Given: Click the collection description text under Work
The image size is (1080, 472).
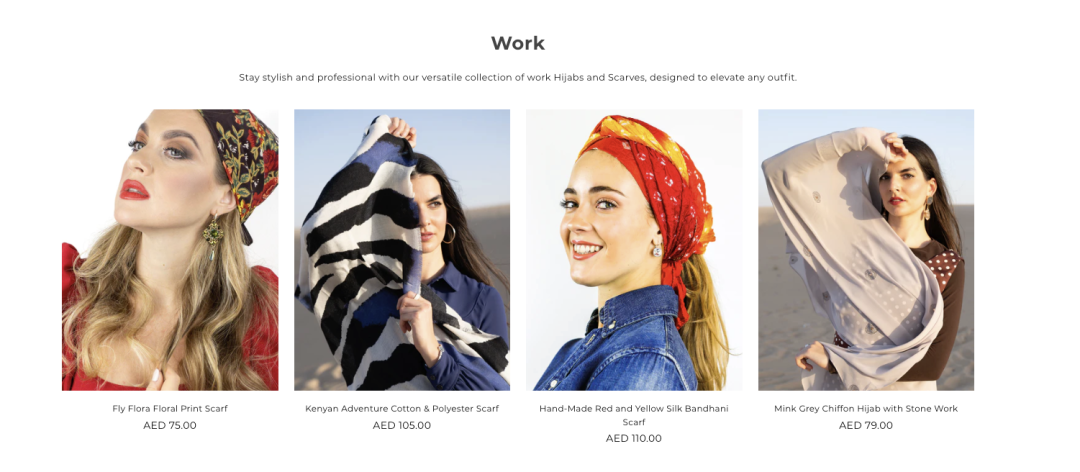Looking at the screenshot, I should pyautogui.click(x=518, y=77).
